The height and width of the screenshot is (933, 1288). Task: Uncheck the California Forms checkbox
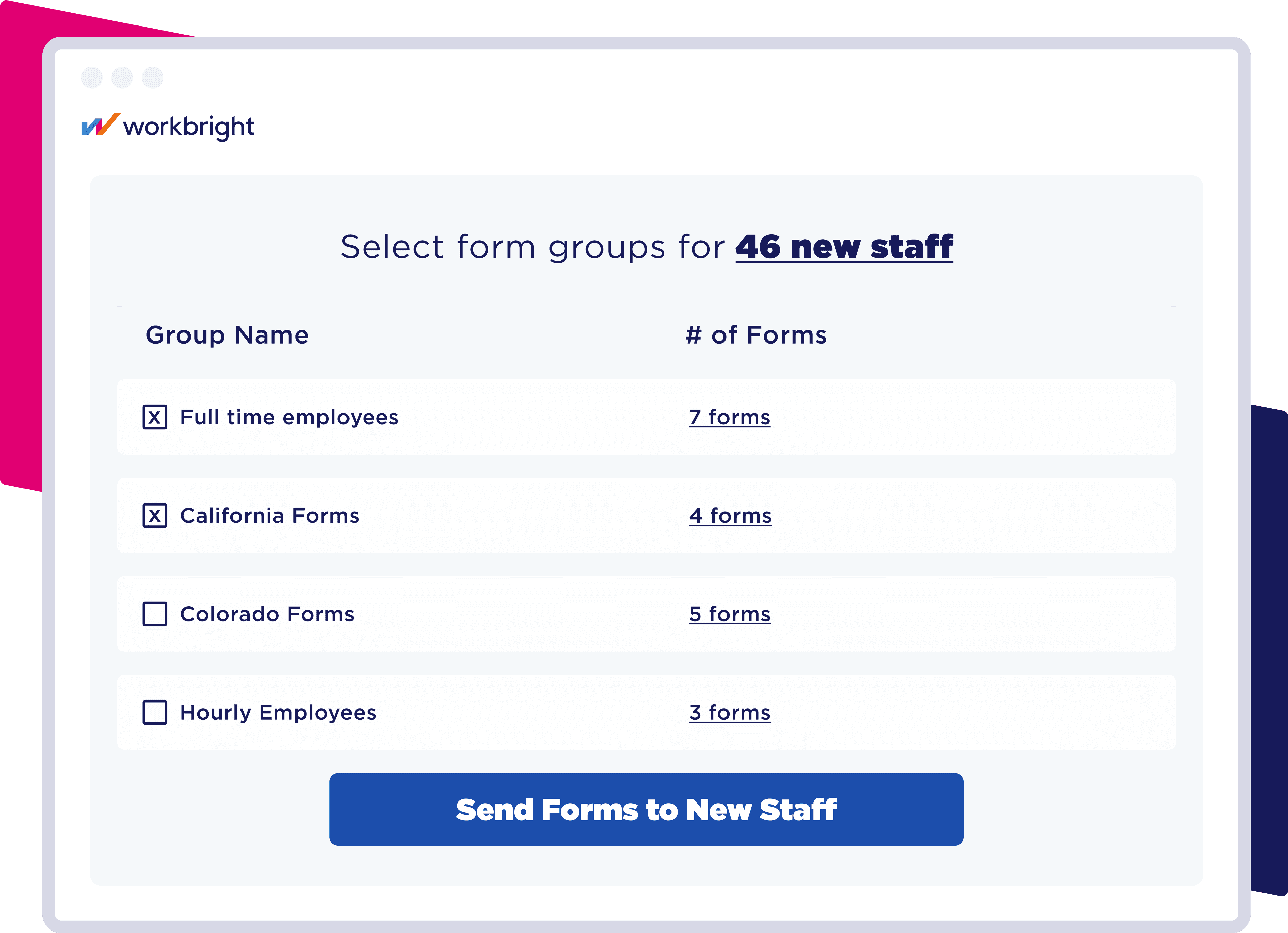tap(155, 515)
